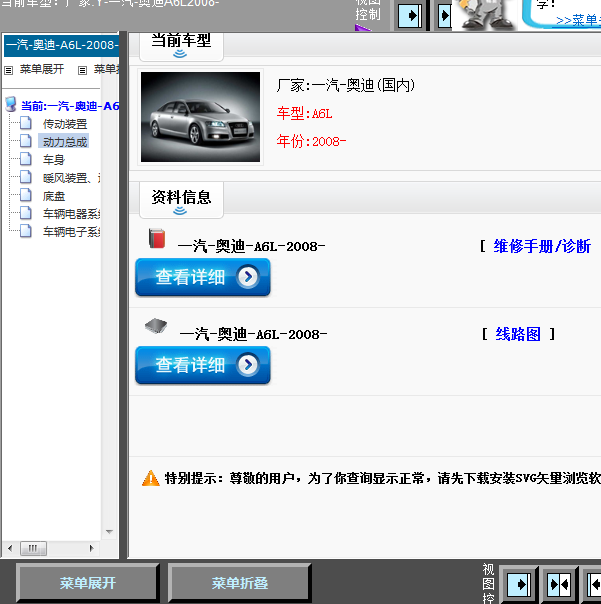Viewport: 601px width, 604px height.
Task: Click the grey chip wiring diagram icon
Action: point(156,326)
